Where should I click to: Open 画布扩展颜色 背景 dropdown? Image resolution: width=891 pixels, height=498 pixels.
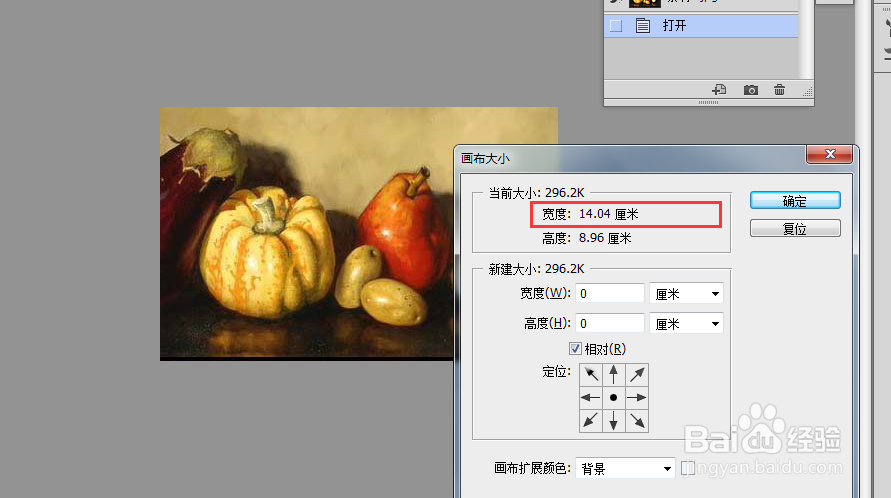[x=625, y=468]
